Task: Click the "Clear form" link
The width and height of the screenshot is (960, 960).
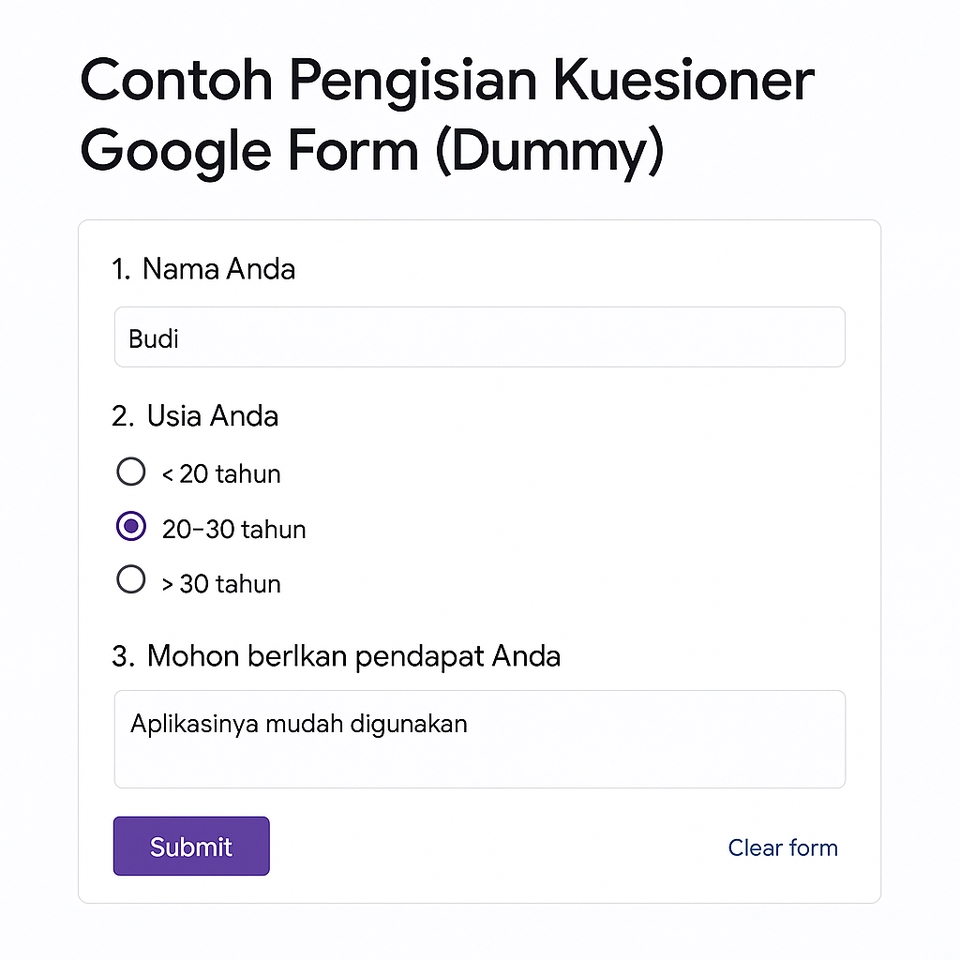Action: point(782,848)
